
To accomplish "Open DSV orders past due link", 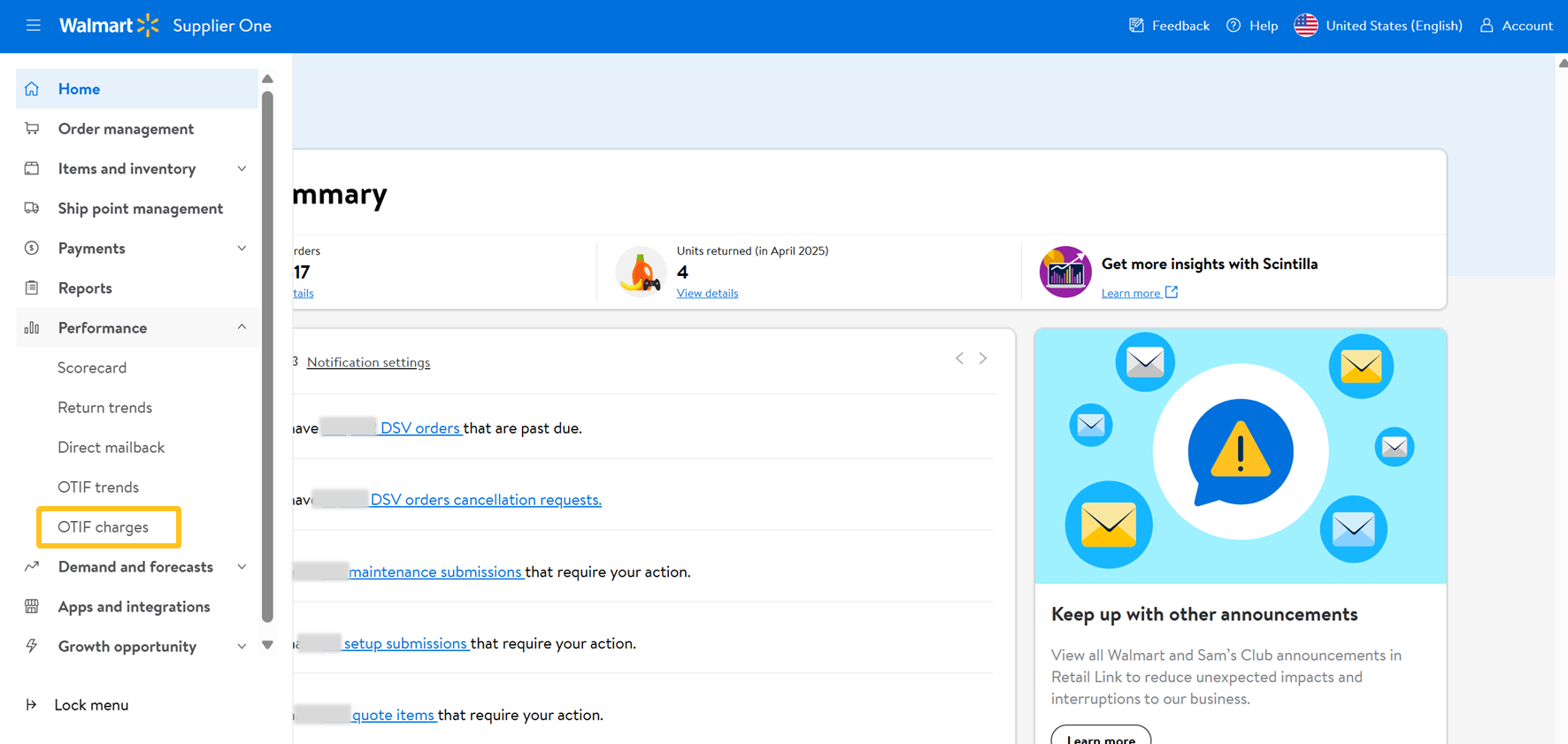I will click(x=419, y=428).
